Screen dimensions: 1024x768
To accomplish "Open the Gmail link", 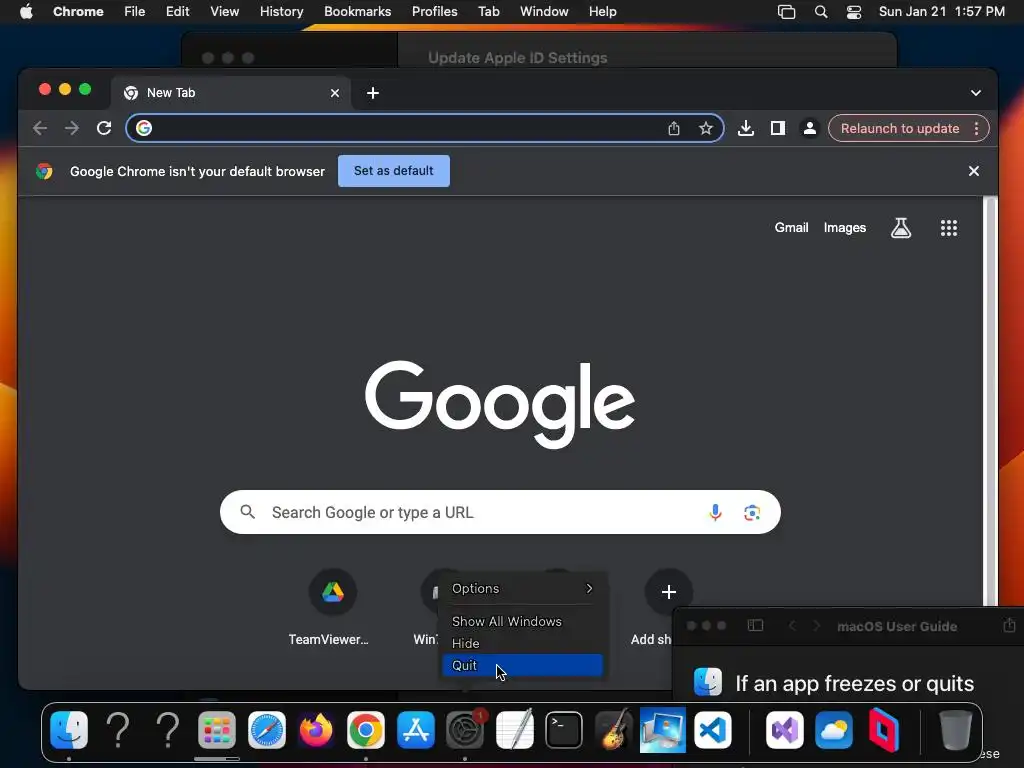I will 792,228.
